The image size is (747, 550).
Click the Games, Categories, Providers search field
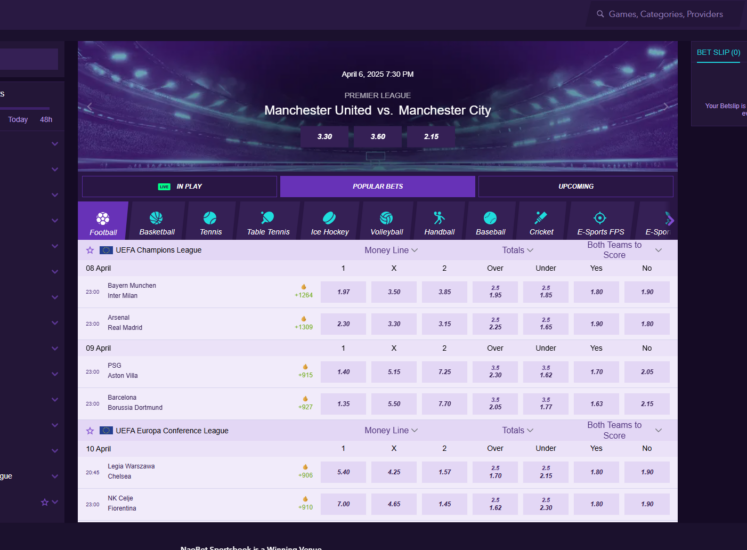665,15
